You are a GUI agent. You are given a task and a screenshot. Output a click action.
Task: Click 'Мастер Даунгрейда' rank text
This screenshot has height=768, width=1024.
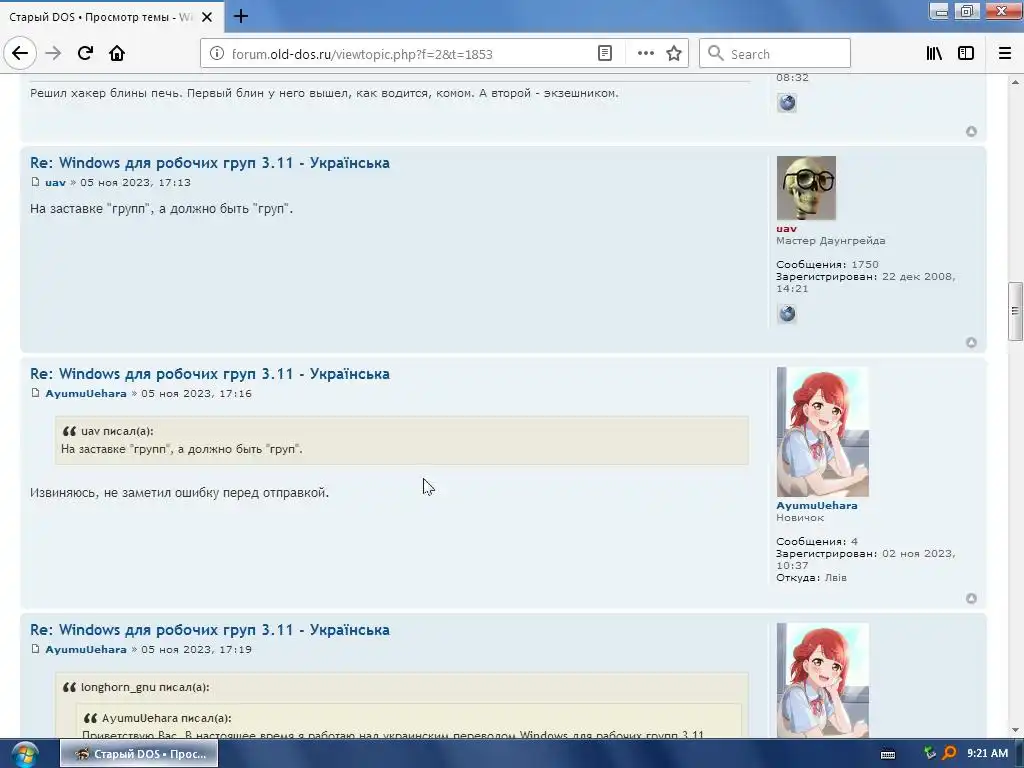click(x=831, y=240)
